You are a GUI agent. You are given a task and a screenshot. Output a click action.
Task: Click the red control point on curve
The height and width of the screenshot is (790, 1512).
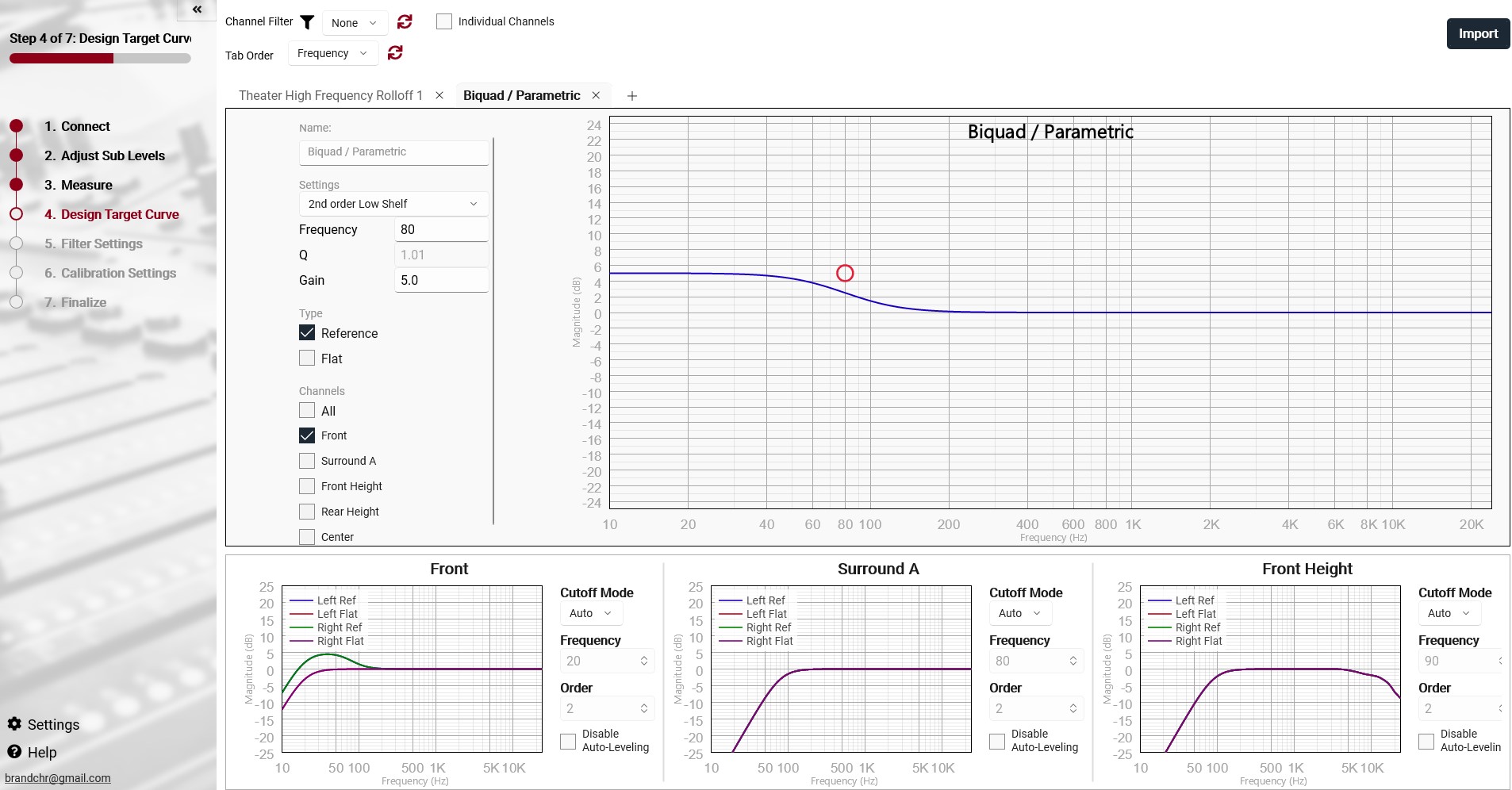point(845,273)
